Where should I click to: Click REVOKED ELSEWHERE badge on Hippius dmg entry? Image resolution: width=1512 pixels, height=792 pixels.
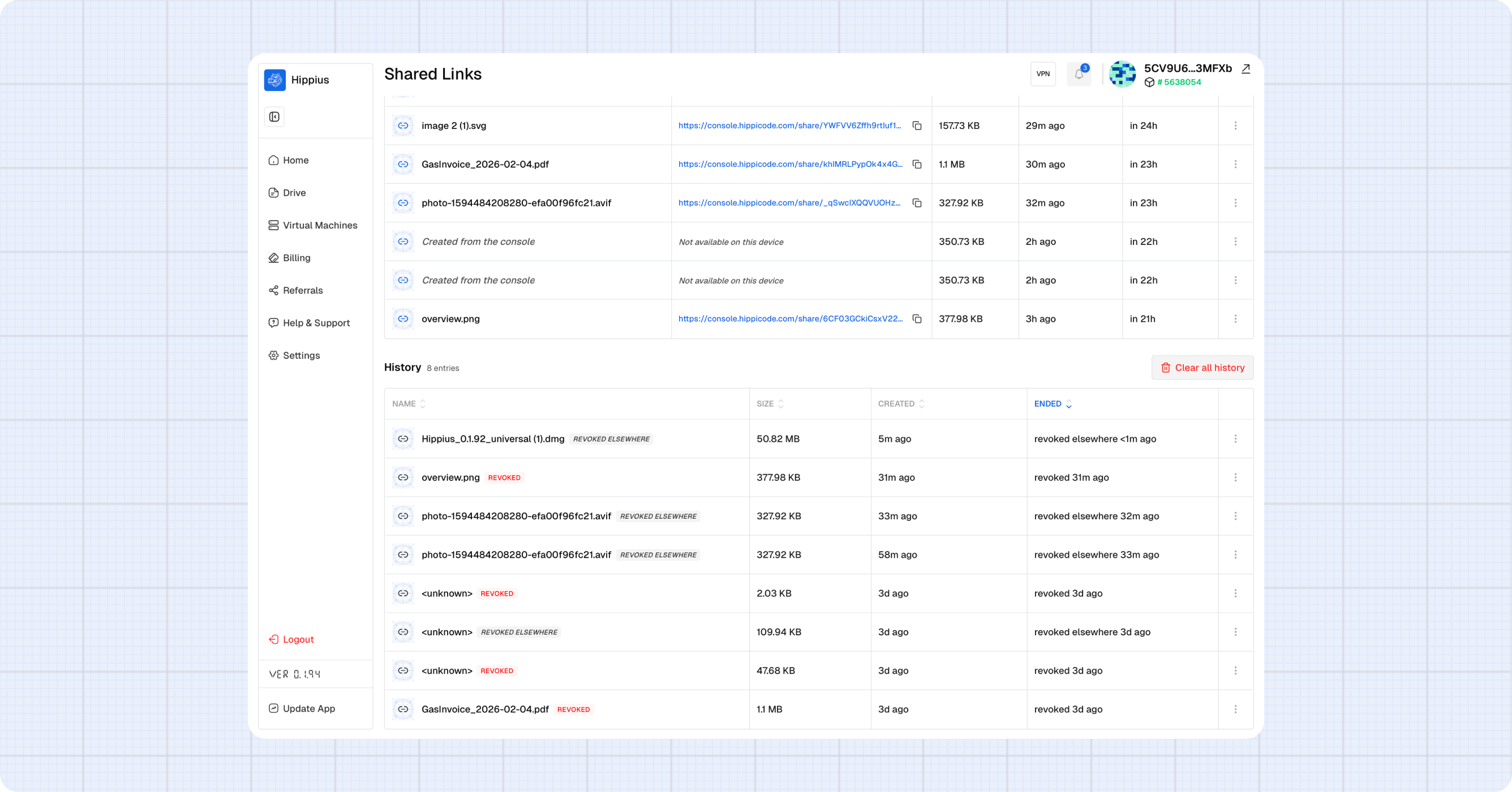tap(611, 439)
